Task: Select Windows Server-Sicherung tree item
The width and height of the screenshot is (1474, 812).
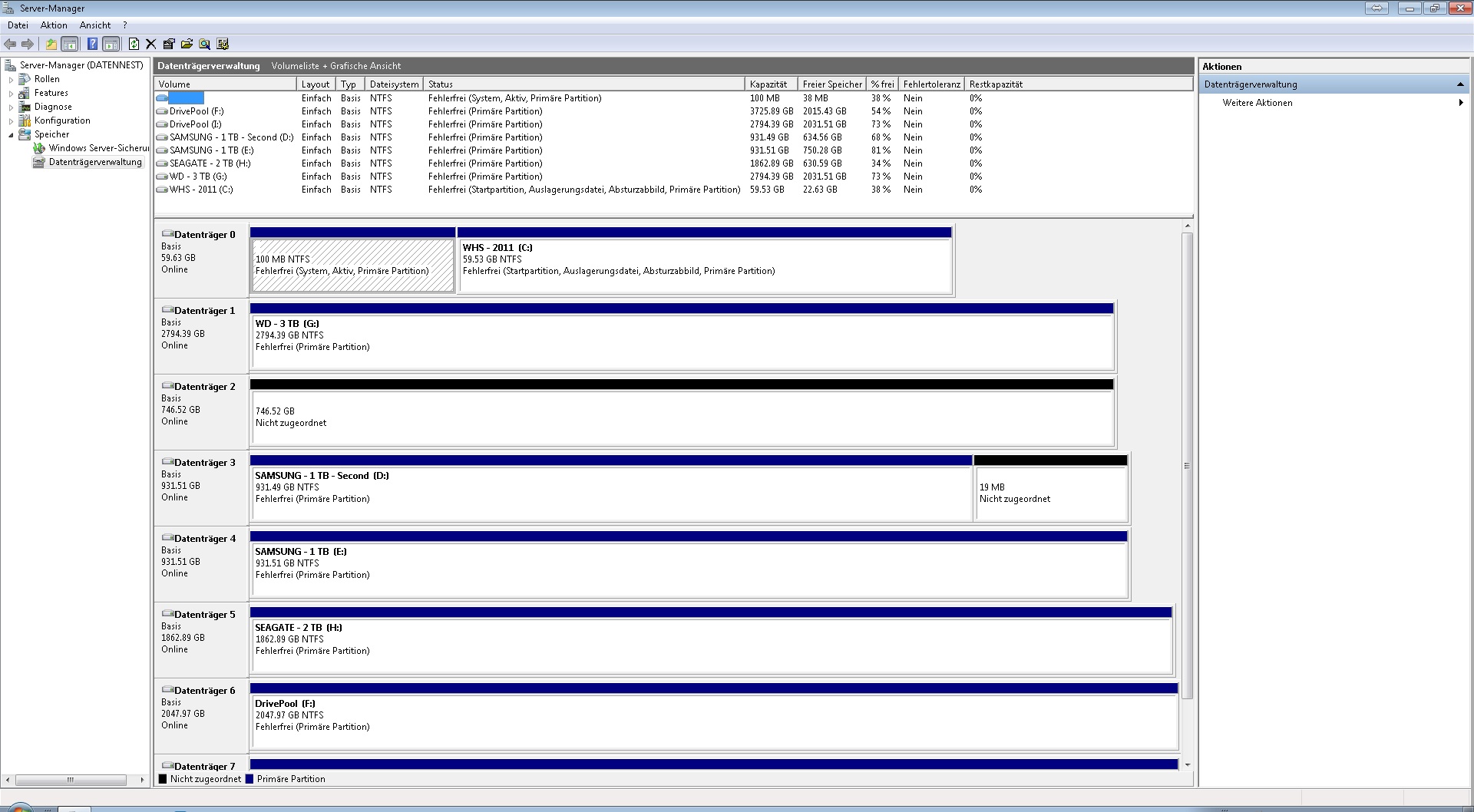Action: [x=98, y=148]
